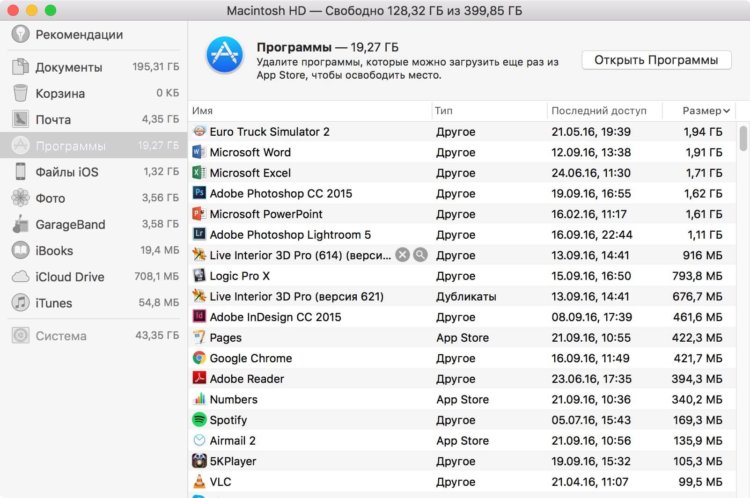Screen dimensions: 750x498
Task: Click the Live Interior 3D Pro (версия 621) icon
Action: tap(199, 296)
